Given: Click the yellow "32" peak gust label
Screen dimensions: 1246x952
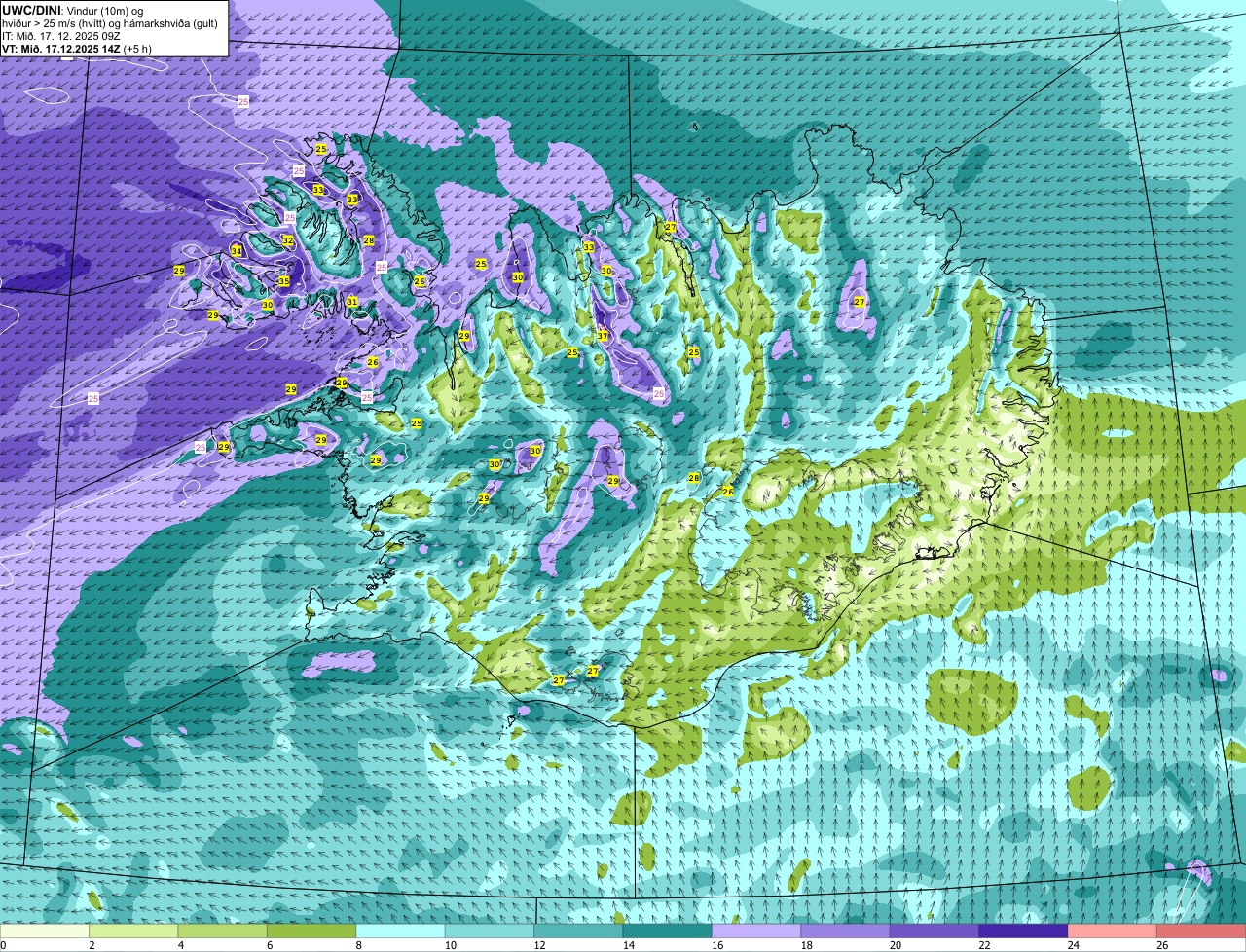Looking at the screenshot, I should click(288, 240).
